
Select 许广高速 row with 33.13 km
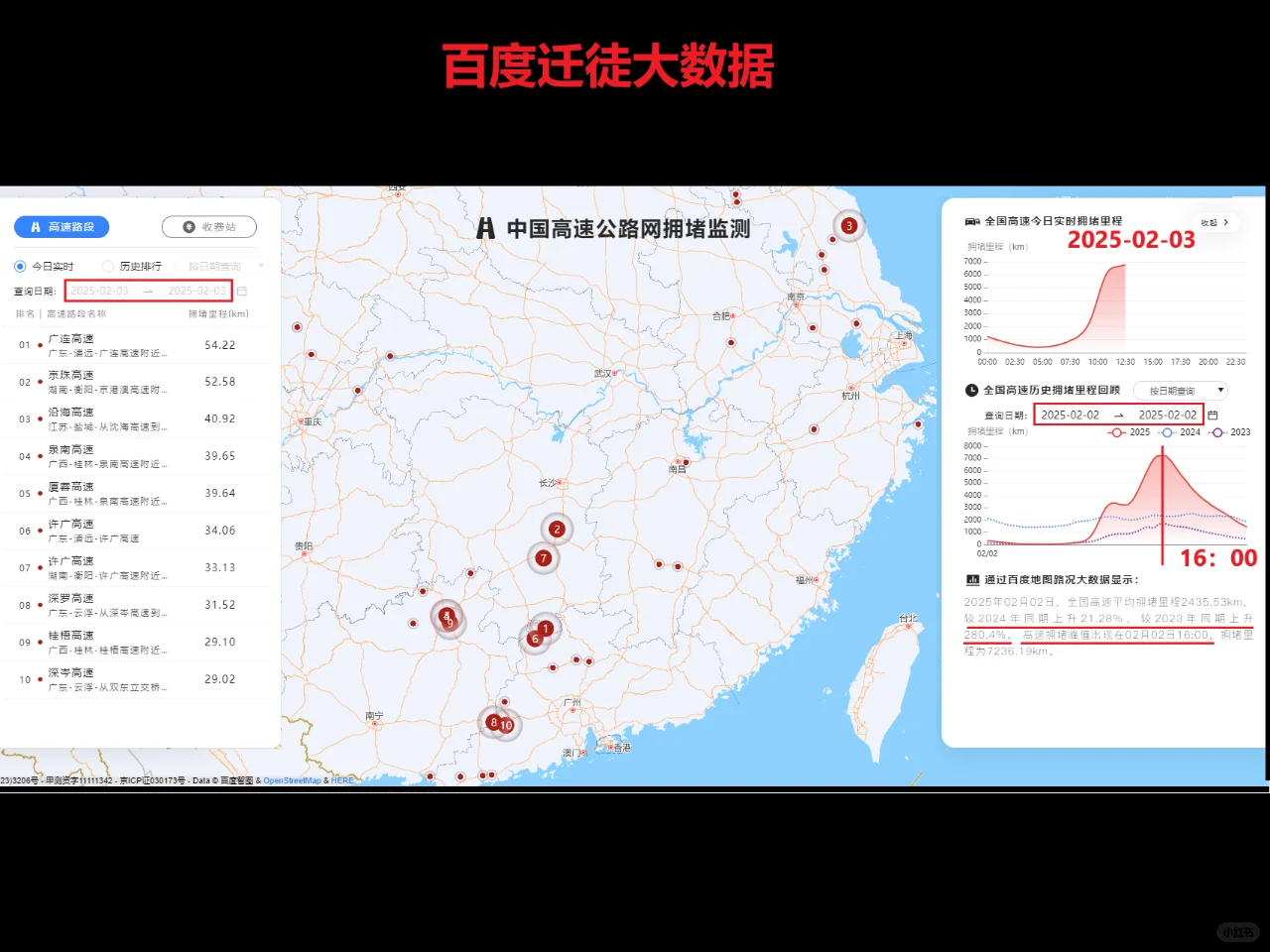[x=136, y=568]
